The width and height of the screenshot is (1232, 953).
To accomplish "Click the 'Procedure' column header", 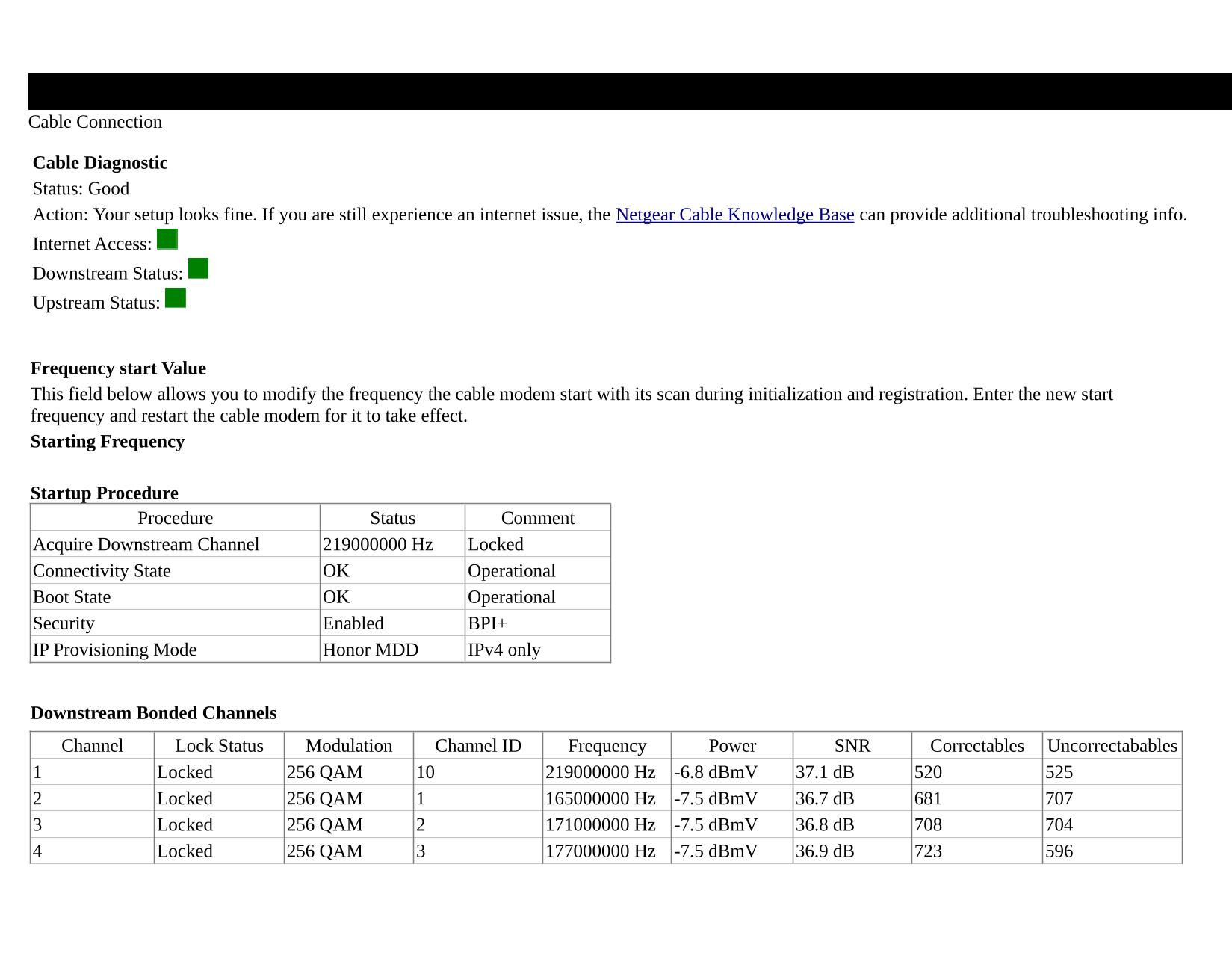I will pos(176,518).
